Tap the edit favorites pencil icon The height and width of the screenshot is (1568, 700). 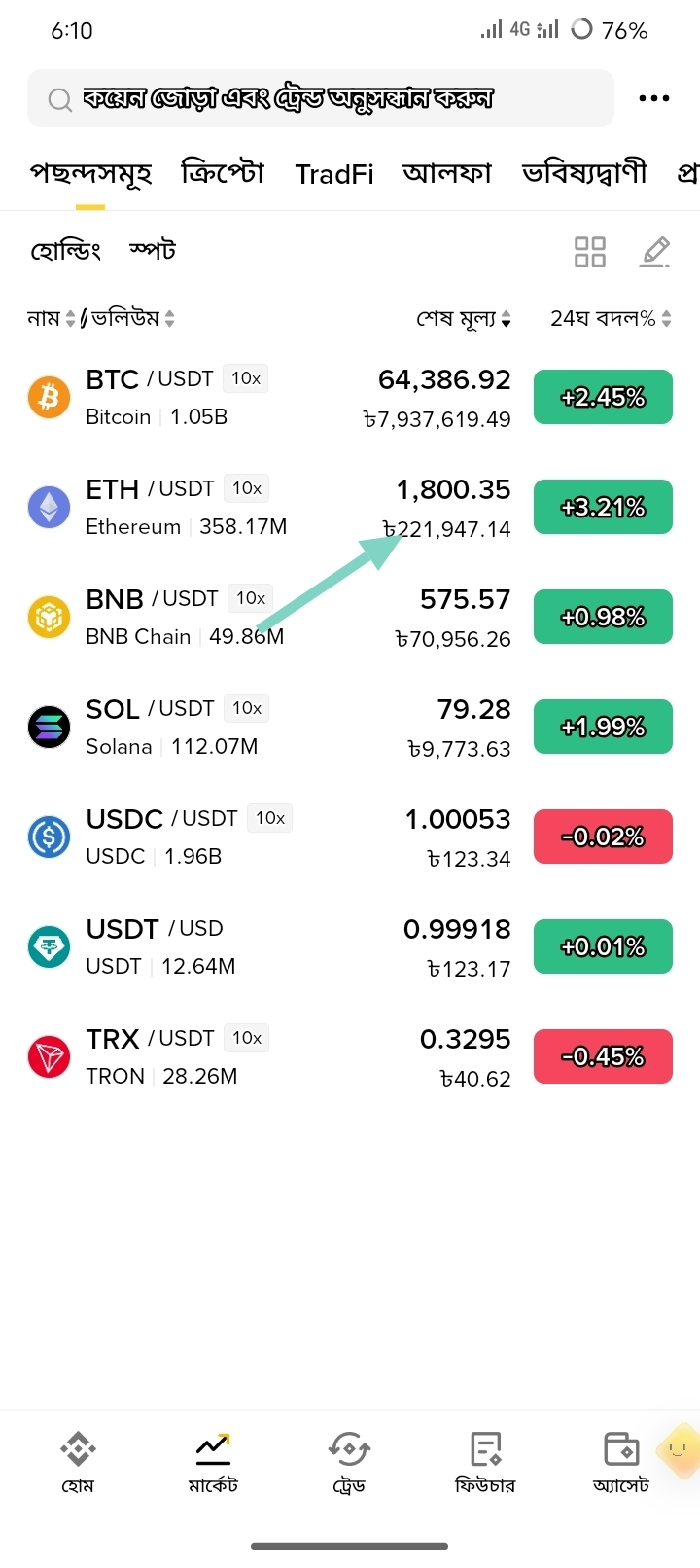[x=655, y=252]
